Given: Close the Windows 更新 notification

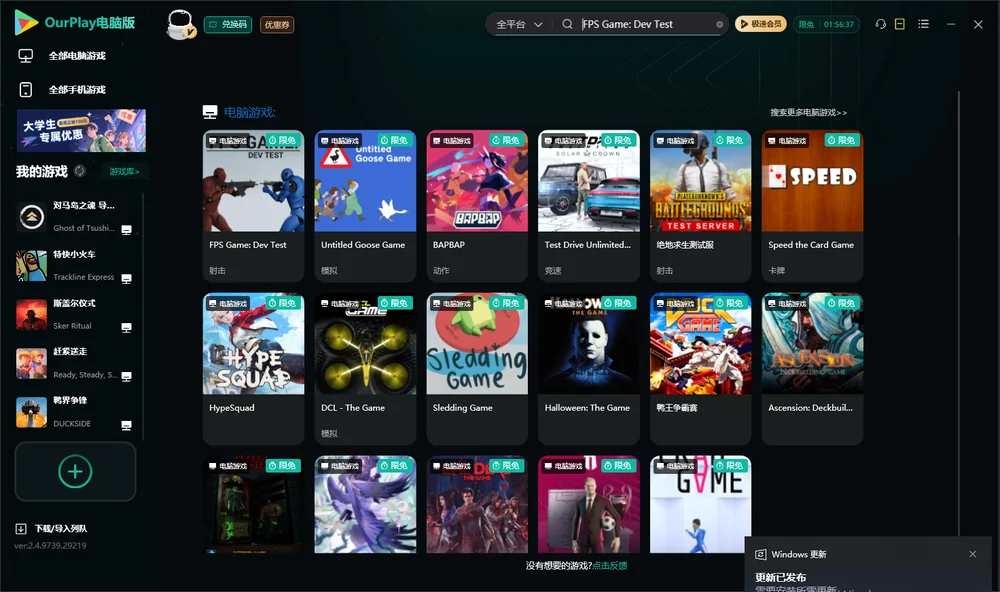Looking at the screenshot, I should click(x=973, y=554).
